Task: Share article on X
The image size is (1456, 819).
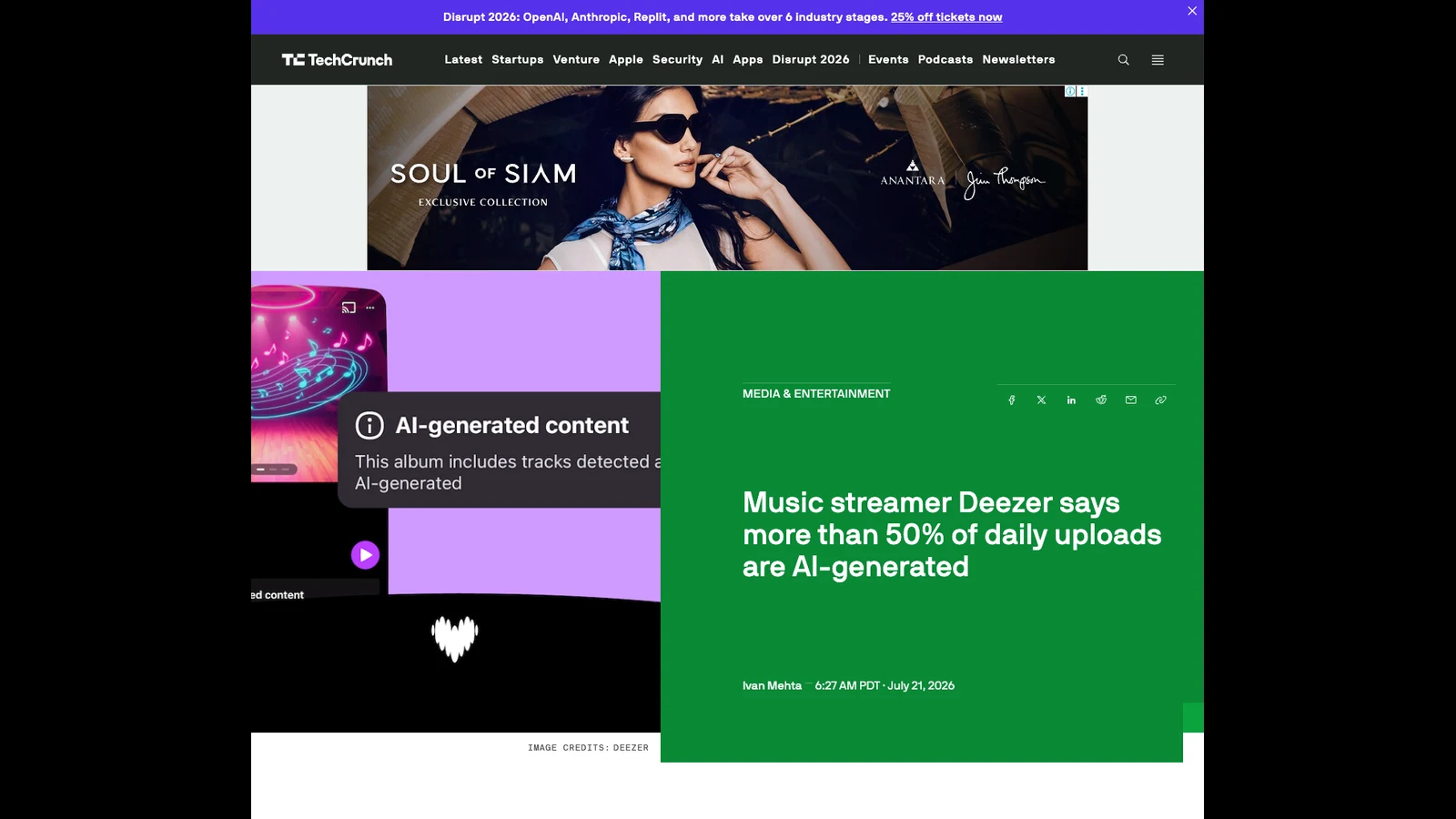Action: pyautogui.click(x=1041, y=400)
